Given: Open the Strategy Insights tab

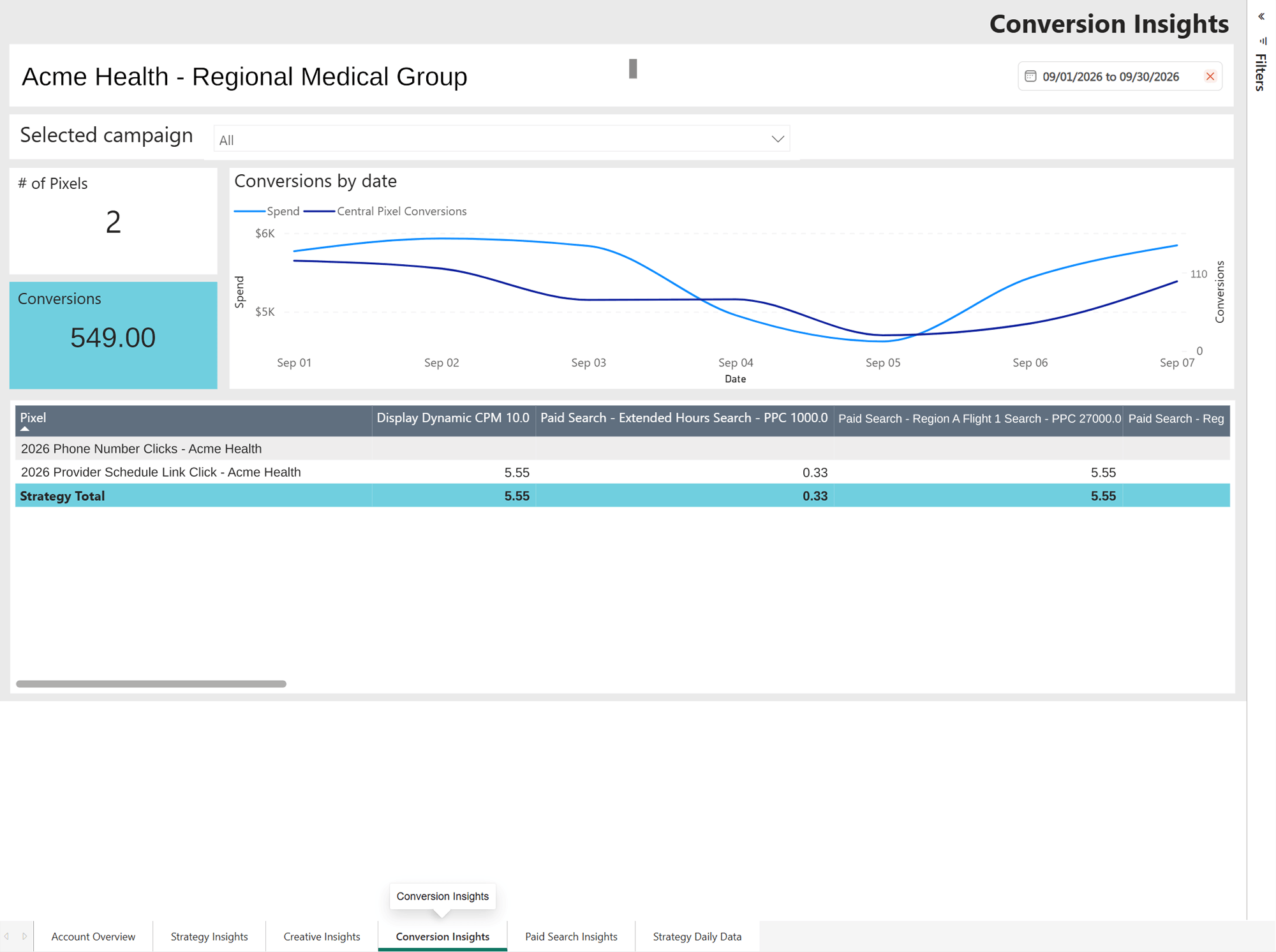Looking at the screenshot, I should pos(209,936).
